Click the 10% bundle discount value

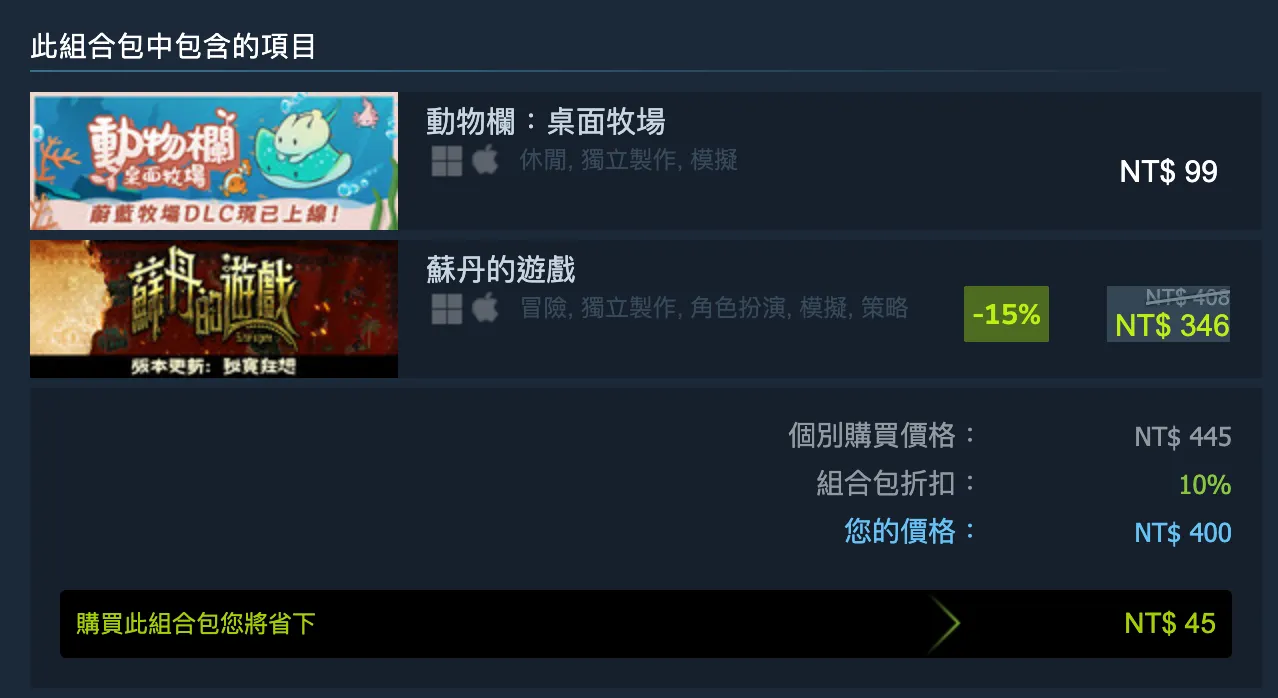tap(1205, 485)
